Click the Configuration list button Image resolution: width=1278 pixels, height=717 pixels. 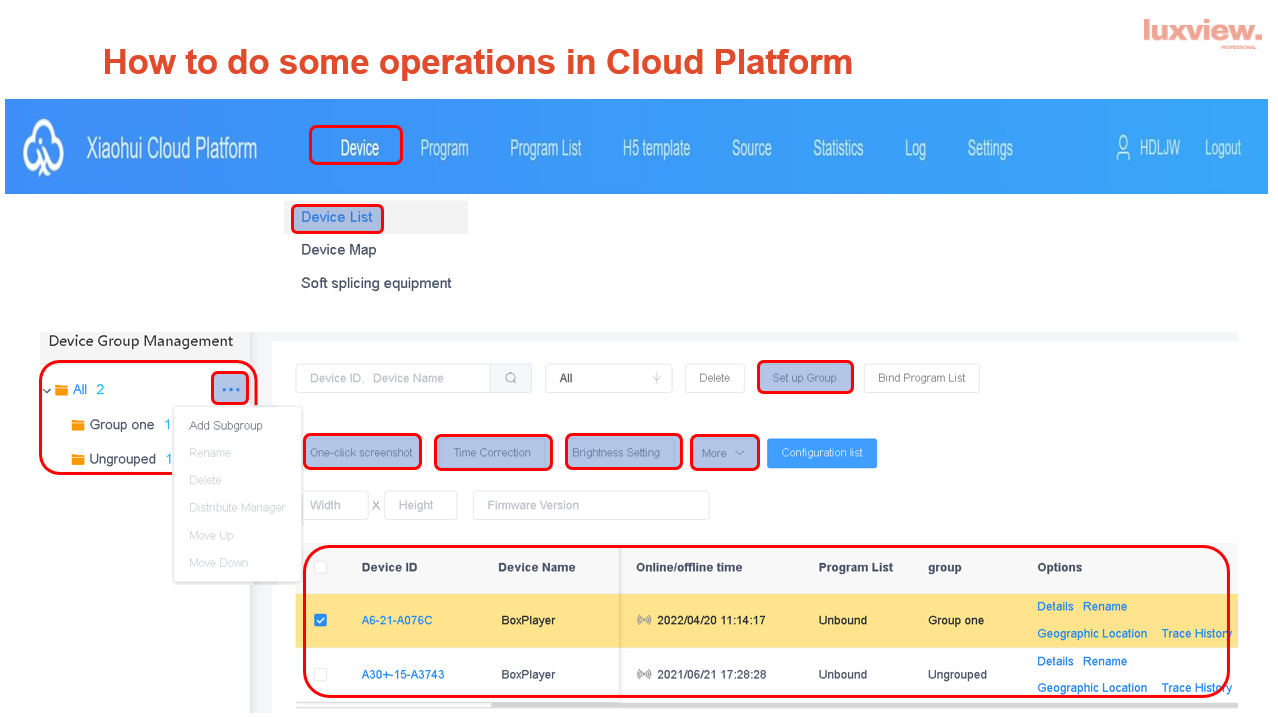pyautogui.click(x=822, y=453)
